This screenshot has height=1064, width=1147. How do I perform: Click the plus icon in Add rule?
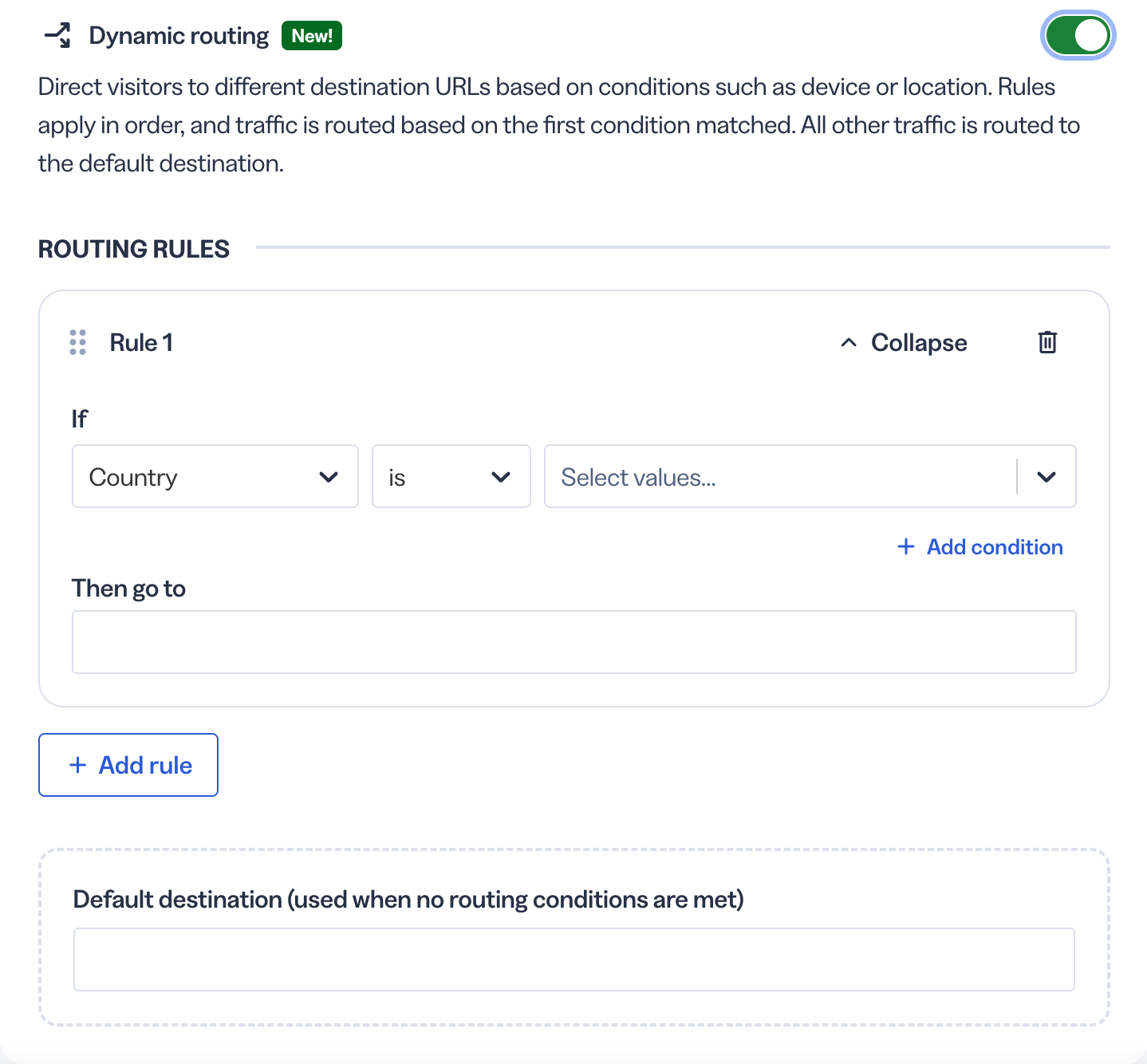click(77, 765)
